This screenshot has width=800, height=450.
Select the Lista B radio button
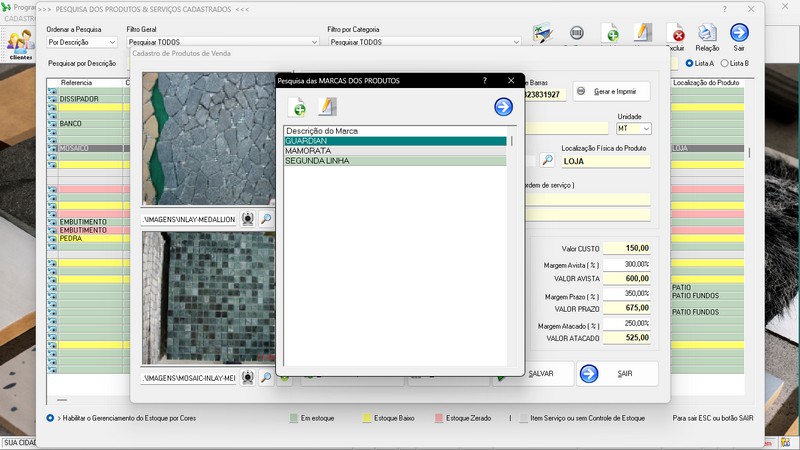click(x=723, y=63)
